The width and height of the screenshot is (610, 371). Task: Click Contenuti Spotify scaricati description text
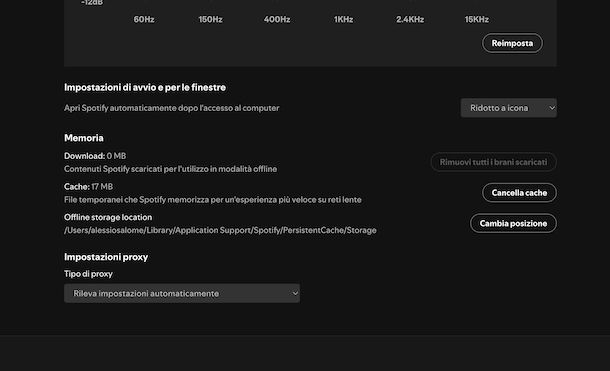point(170,169)
